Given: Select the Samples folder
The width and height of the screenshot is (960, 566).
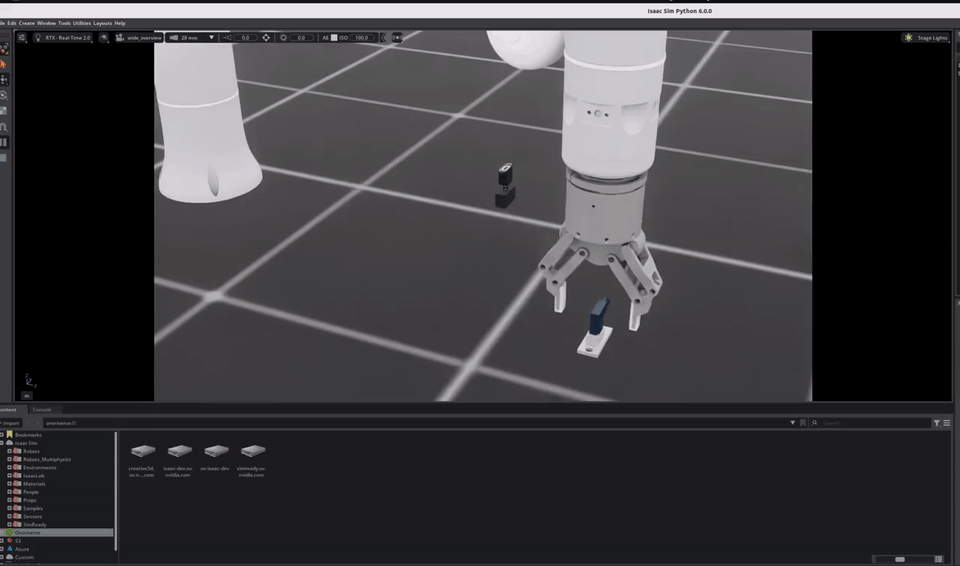Looking at the screenshot, I should click(x=33, y=508).
